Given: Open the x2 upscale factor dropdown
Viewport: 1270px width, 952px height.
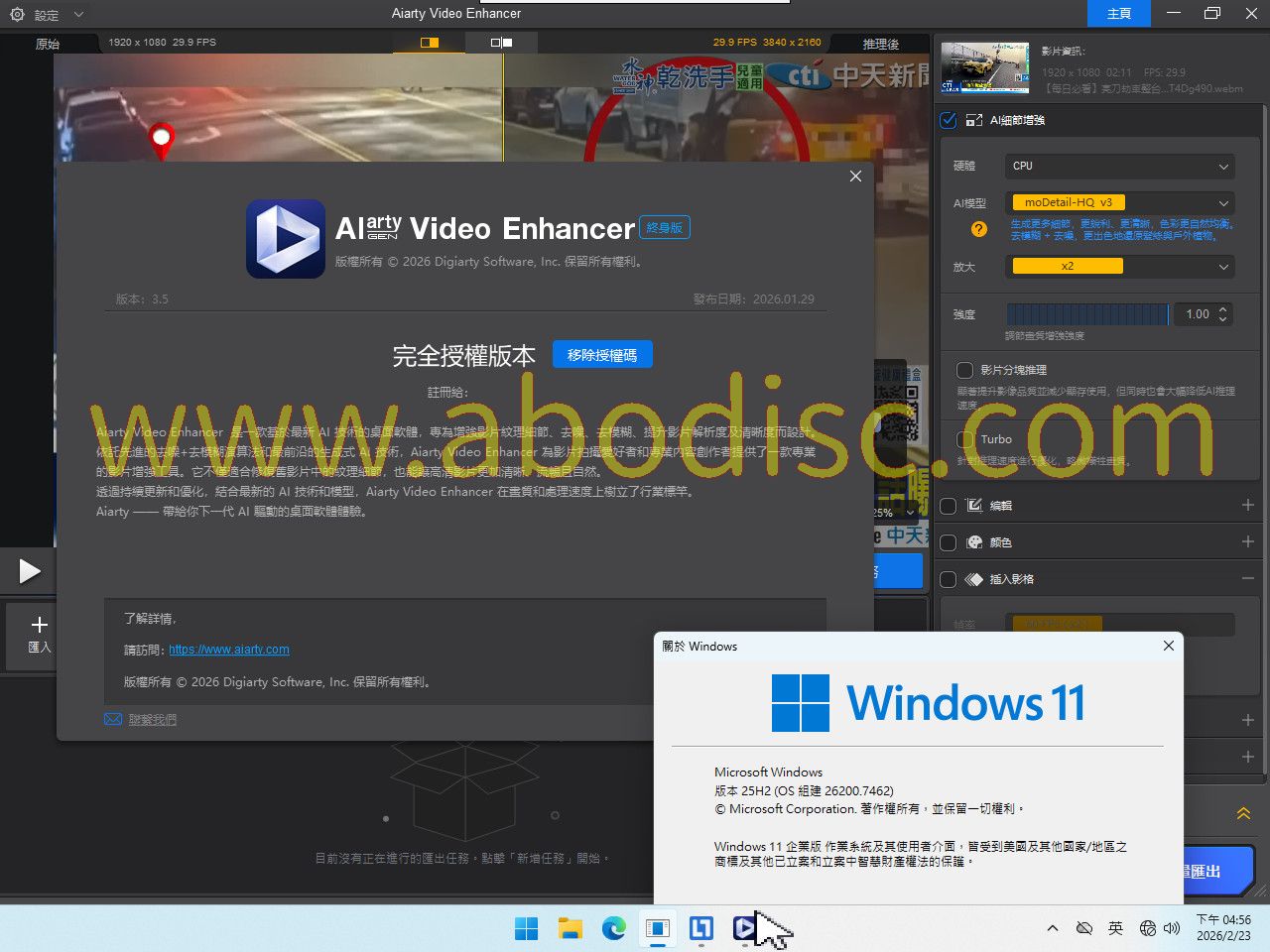Looking at the screenshot, I should 1119,266.
